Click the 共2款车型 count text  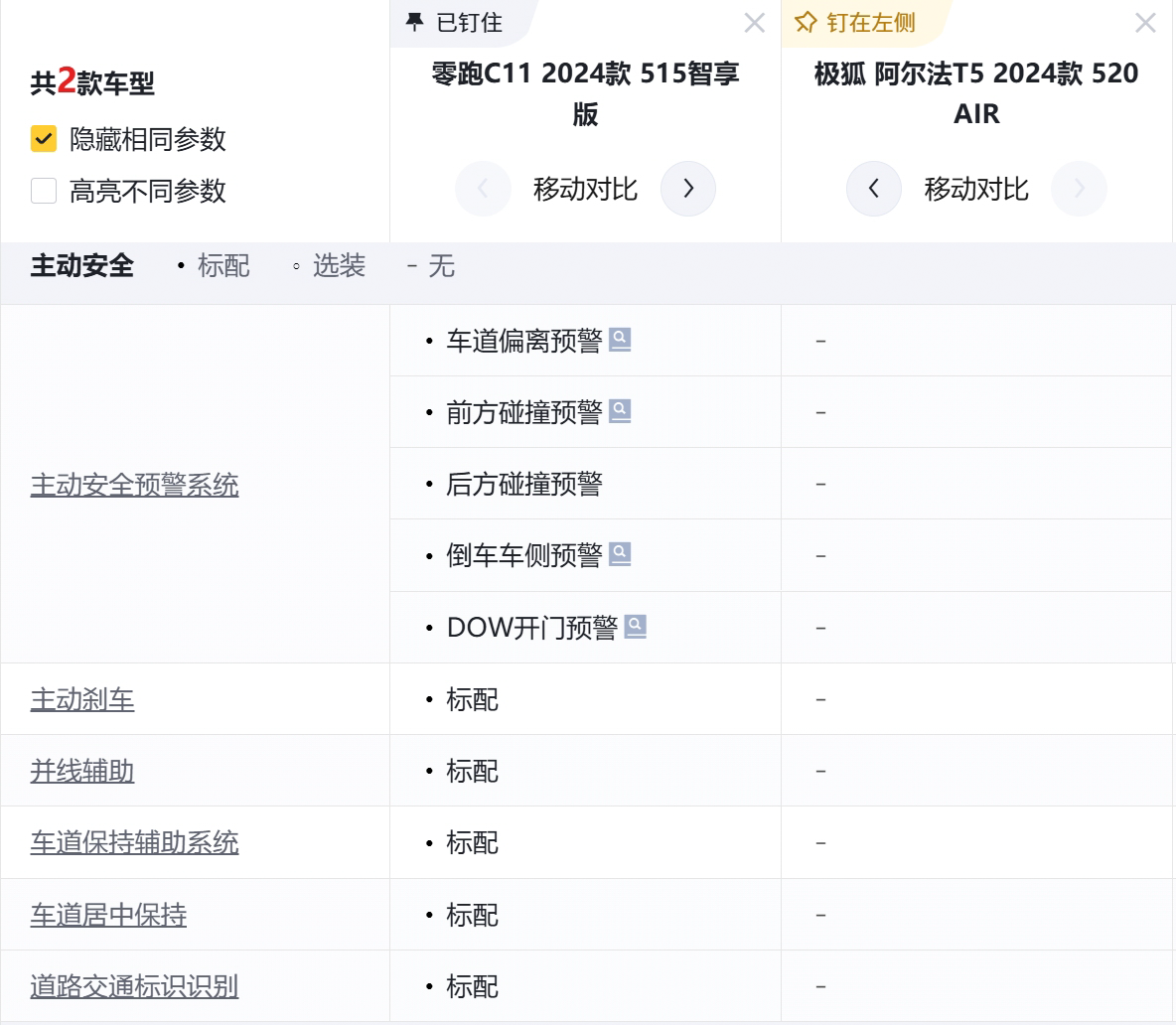tap(92, 81)
